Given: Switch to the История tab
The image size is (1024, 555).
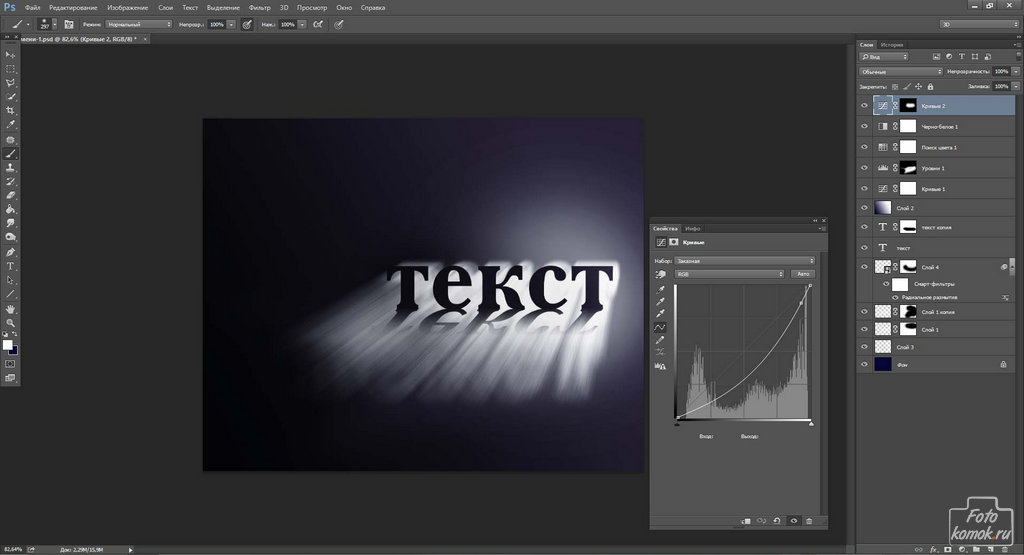Looking at the screenshot, I should click(x=892, y=45).
